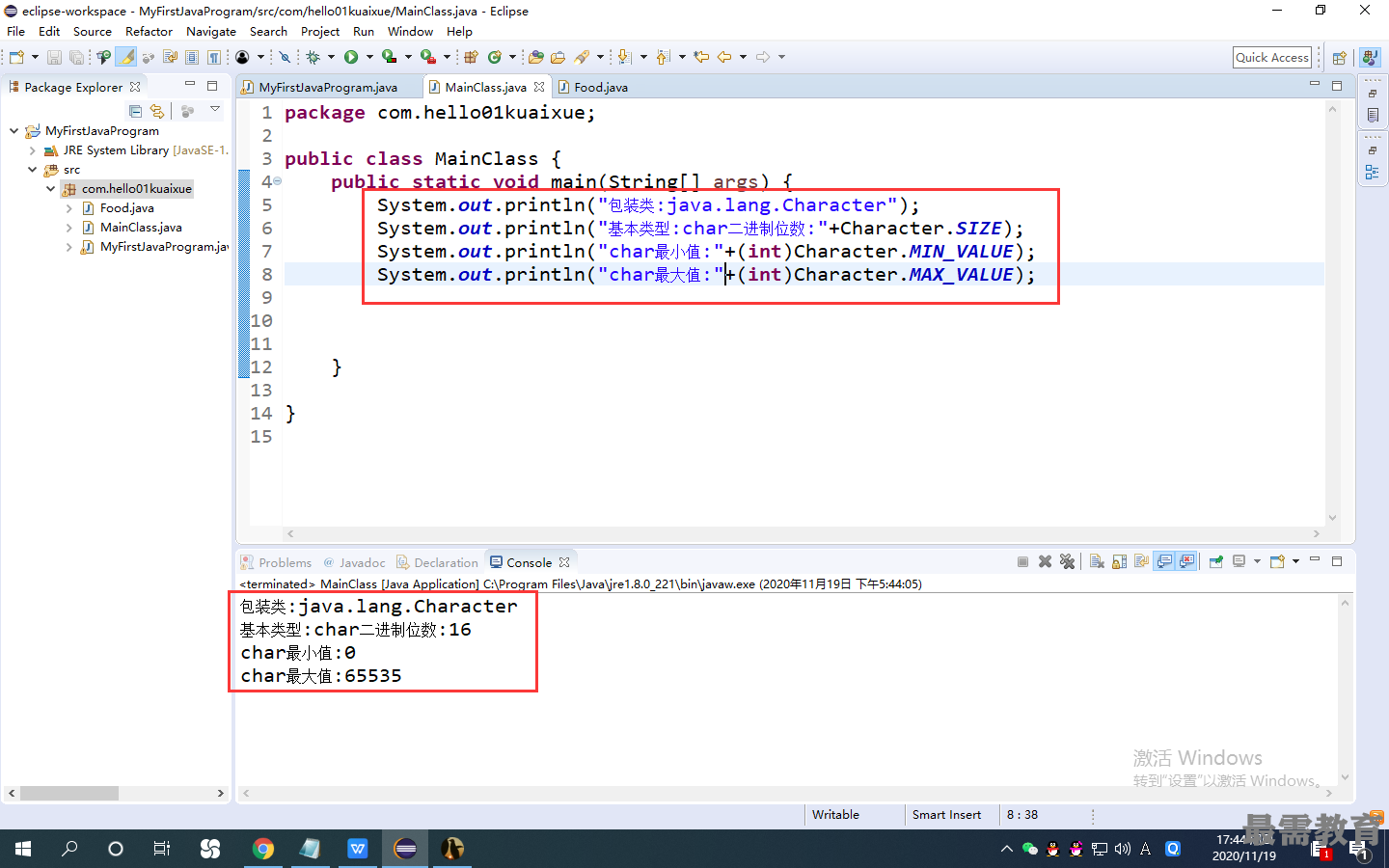The height and width of the screenshot is (868, 1389).
Task: Toggle Scroll Lock in Console
Action: point(1119,561)
